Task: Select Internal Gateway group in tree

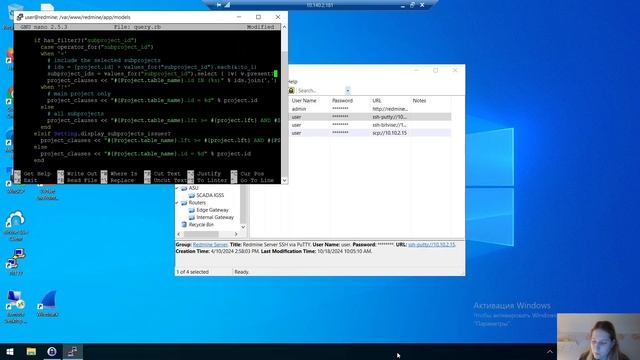Action: 215,218
